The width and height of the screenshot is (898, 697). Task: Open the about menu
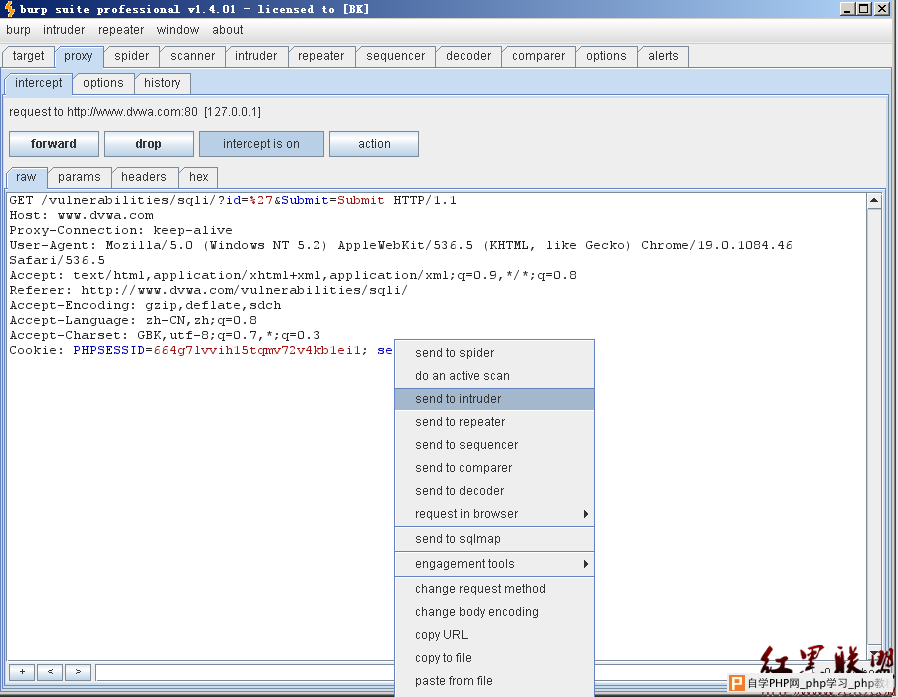(227, 30)
